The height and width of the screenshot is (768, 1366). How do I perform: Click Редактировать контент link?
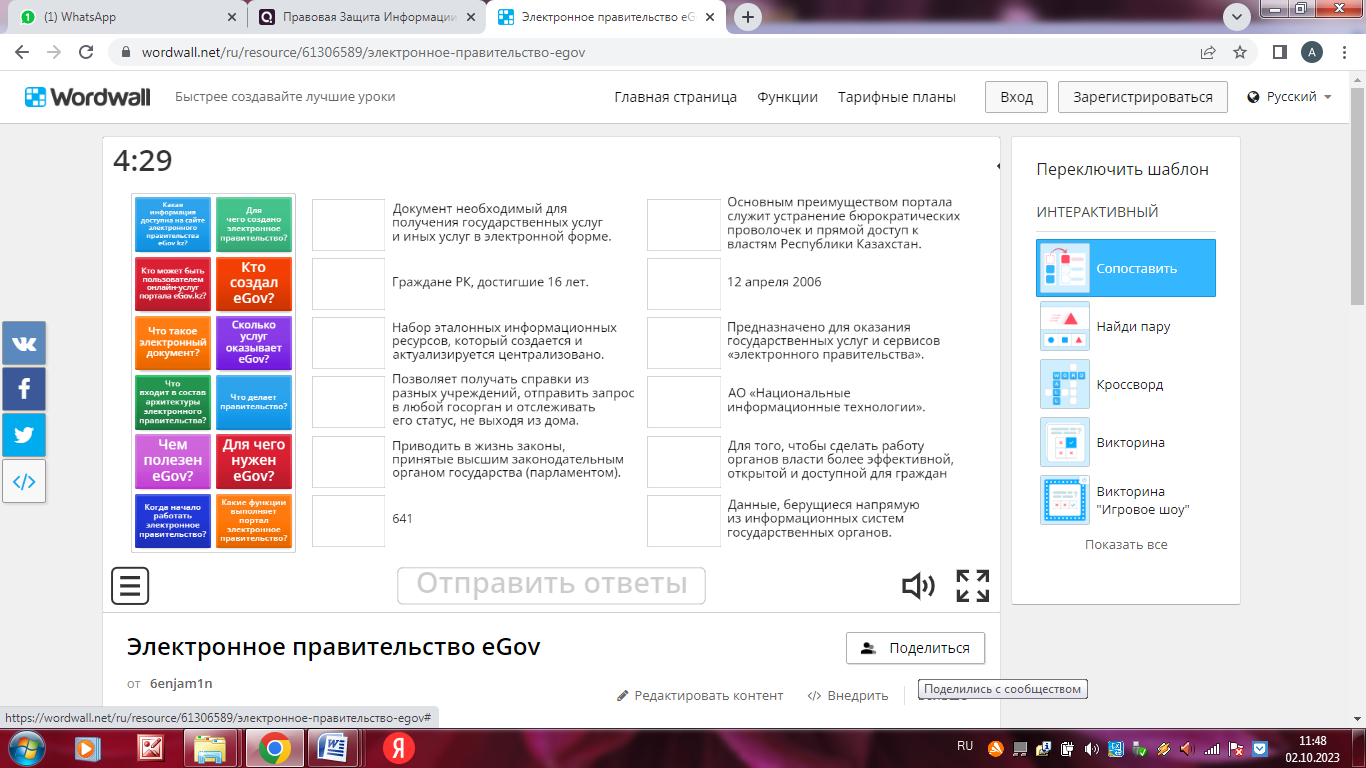pos(700,695)
